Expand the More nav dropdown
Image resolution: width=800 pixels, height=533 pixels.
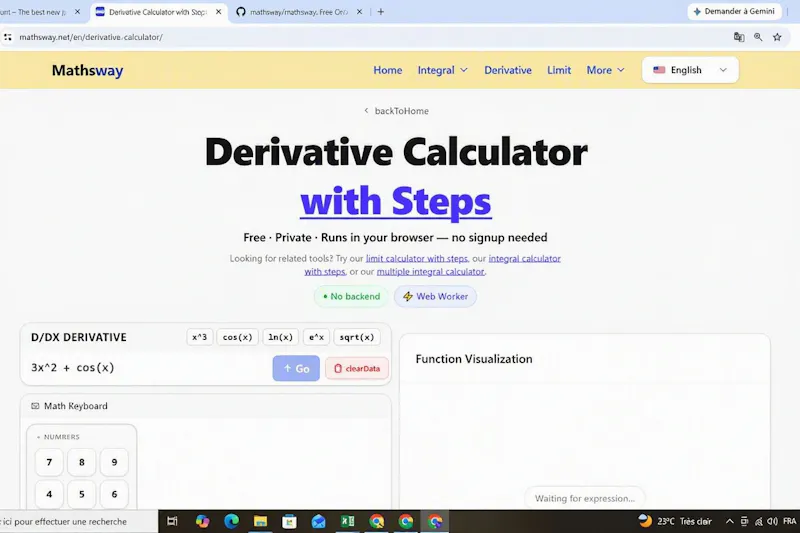point(605,70)
